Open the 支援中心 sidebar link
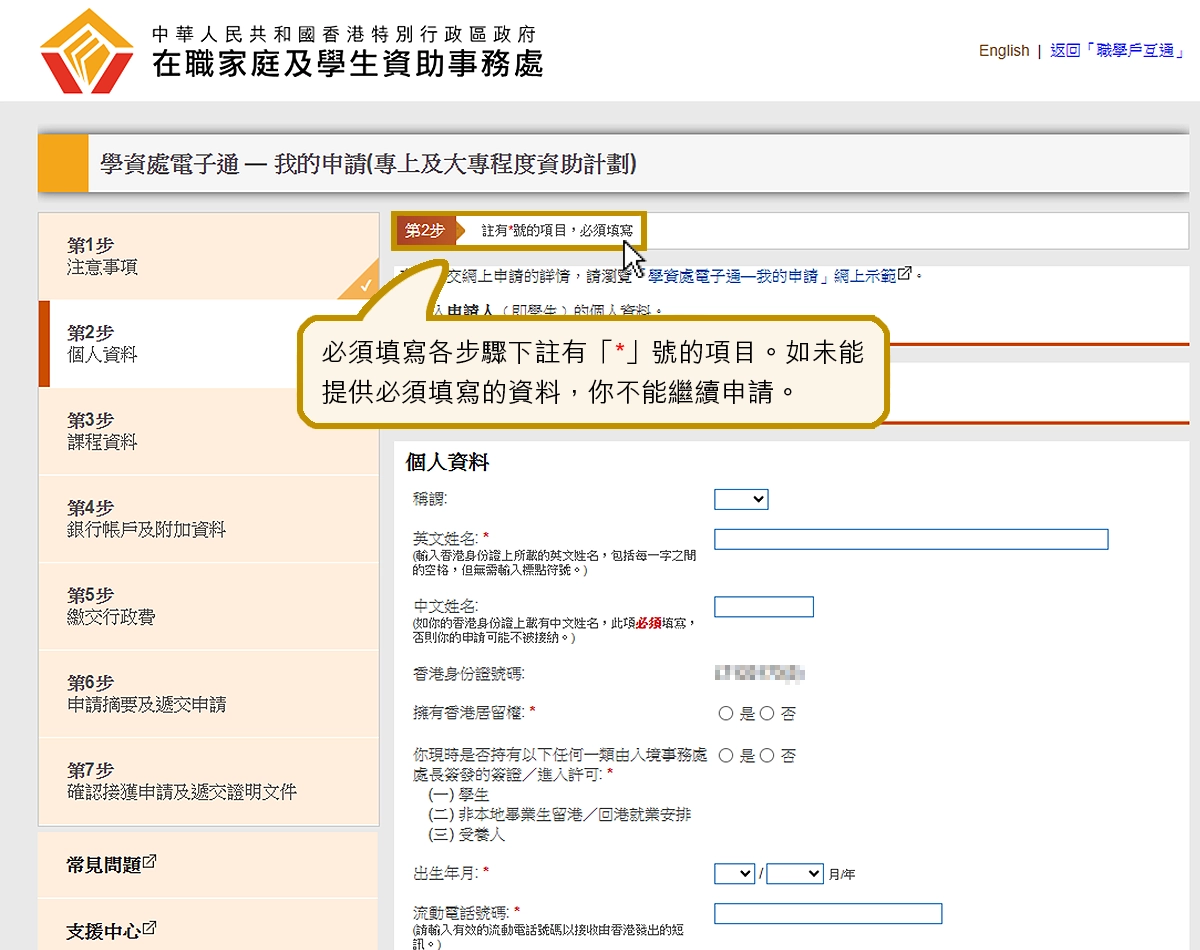Screen dimensions: 1200x950 [x=104, y=931]
